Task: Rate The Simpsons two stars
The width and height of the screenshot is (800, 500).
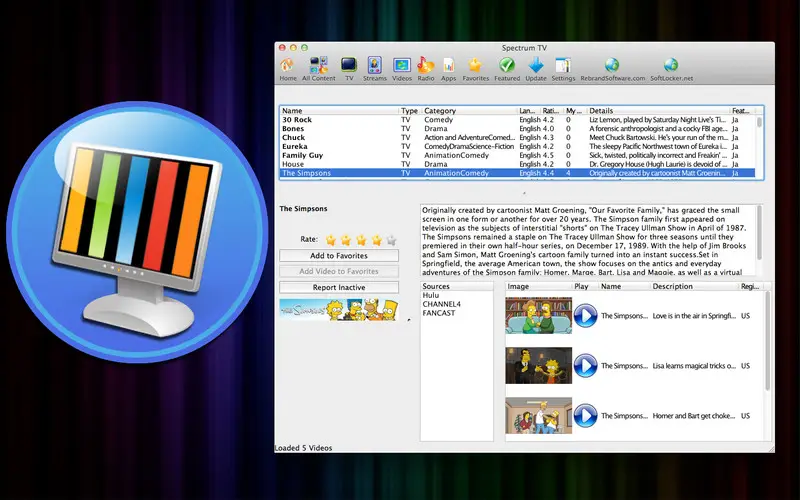Action: pyautogui.click(x=346, y=240)
